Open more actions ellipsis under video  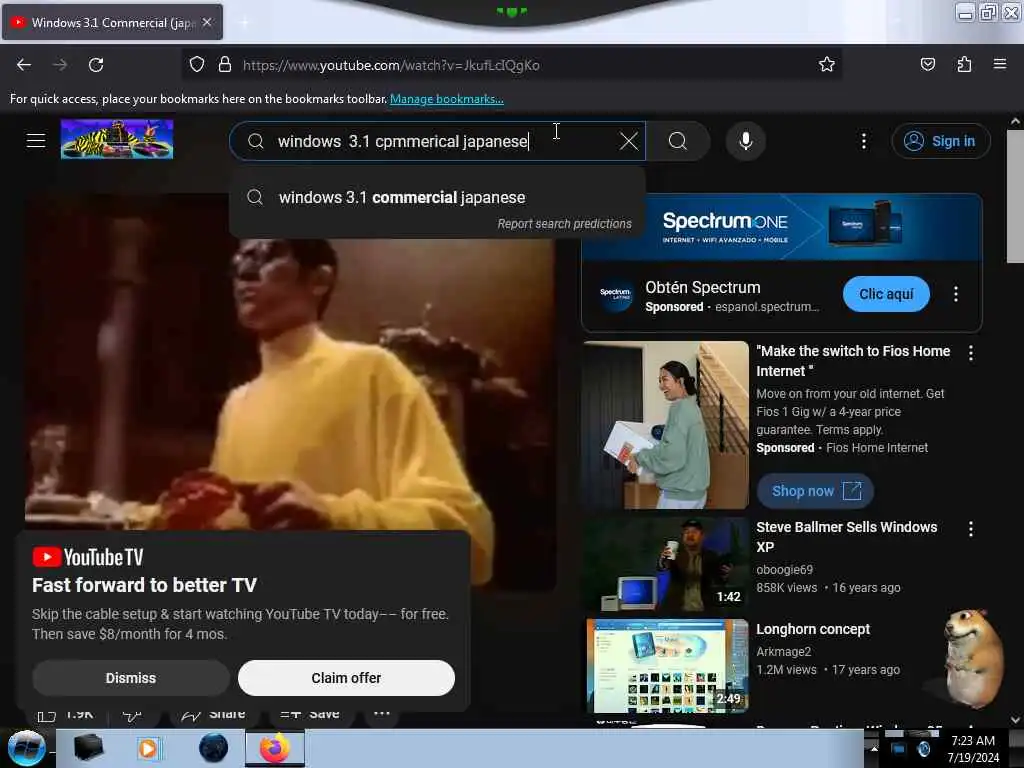382,713
